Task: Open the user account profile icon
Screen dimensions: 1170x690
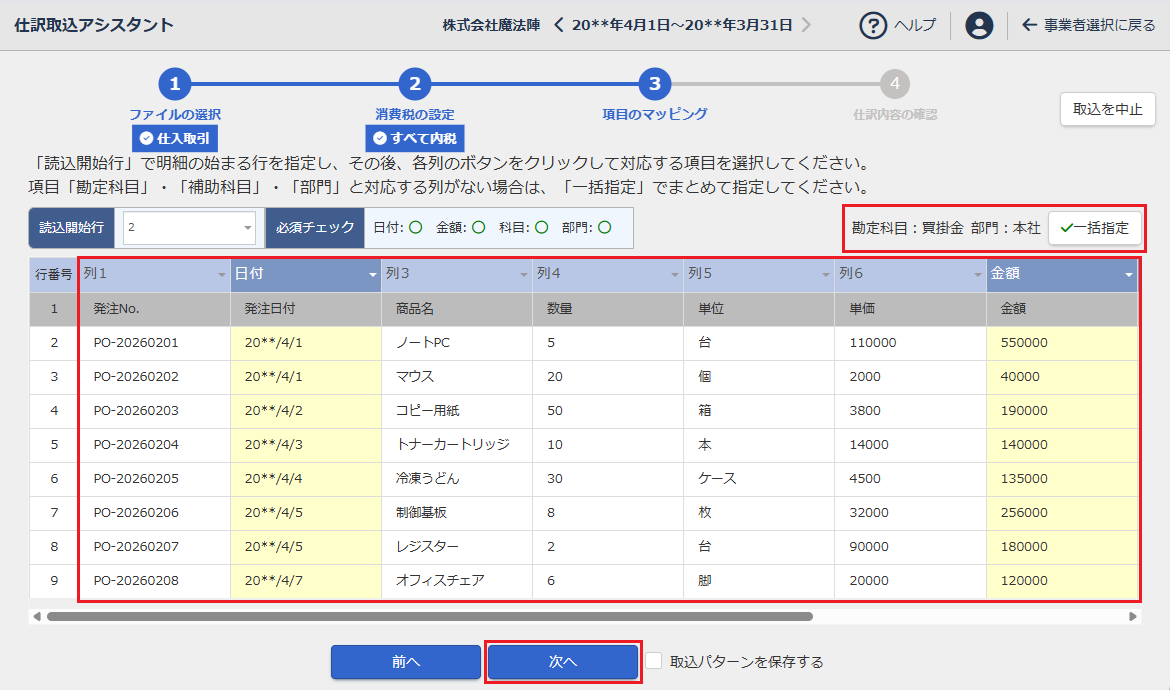Action: (x=979, y=25)
